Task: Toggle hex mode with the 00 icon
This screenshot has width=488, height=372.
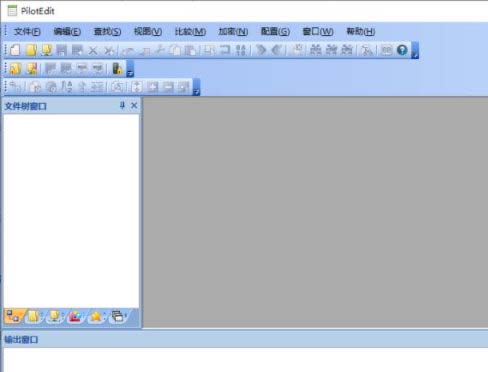Action: [x=386, y=50]
